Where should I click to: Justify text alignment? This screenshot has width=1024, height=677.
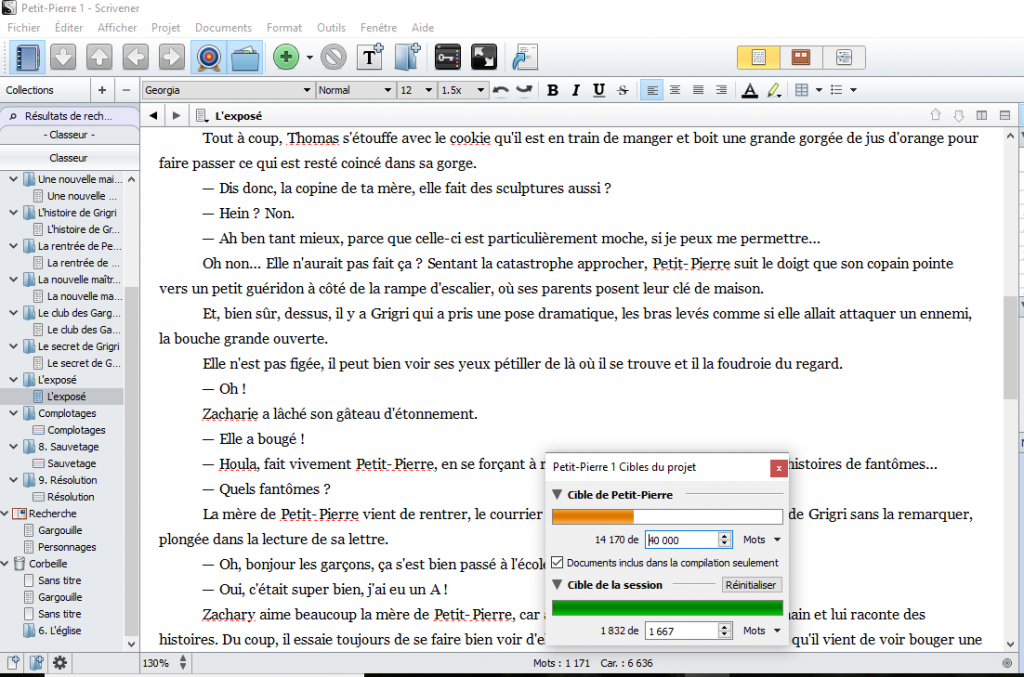[698, 90]
